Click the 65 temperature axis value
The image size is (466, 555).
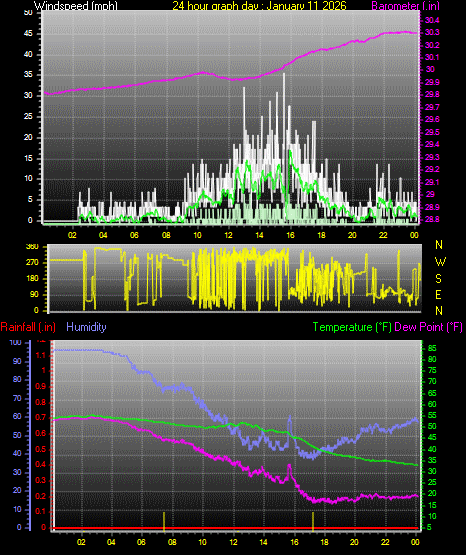pyautogui.click(x=432, y=393)
